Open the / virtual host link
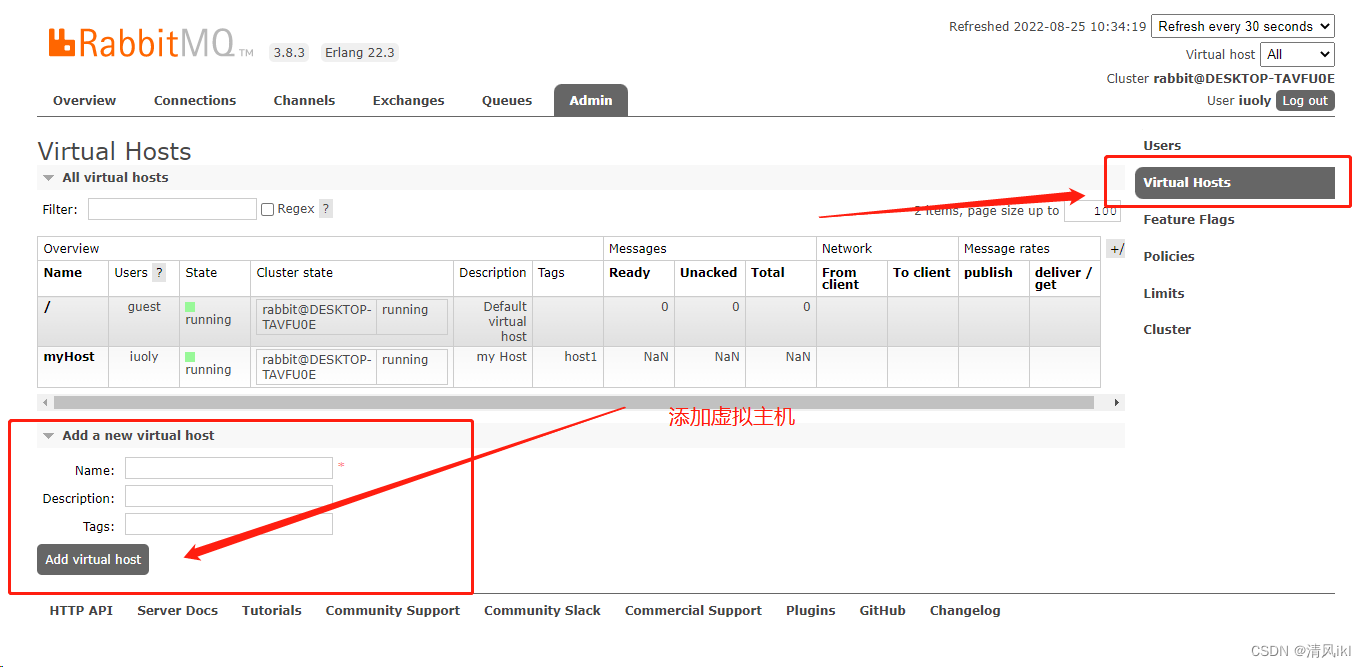1366x667 pixels. click(x=46, y=307)
